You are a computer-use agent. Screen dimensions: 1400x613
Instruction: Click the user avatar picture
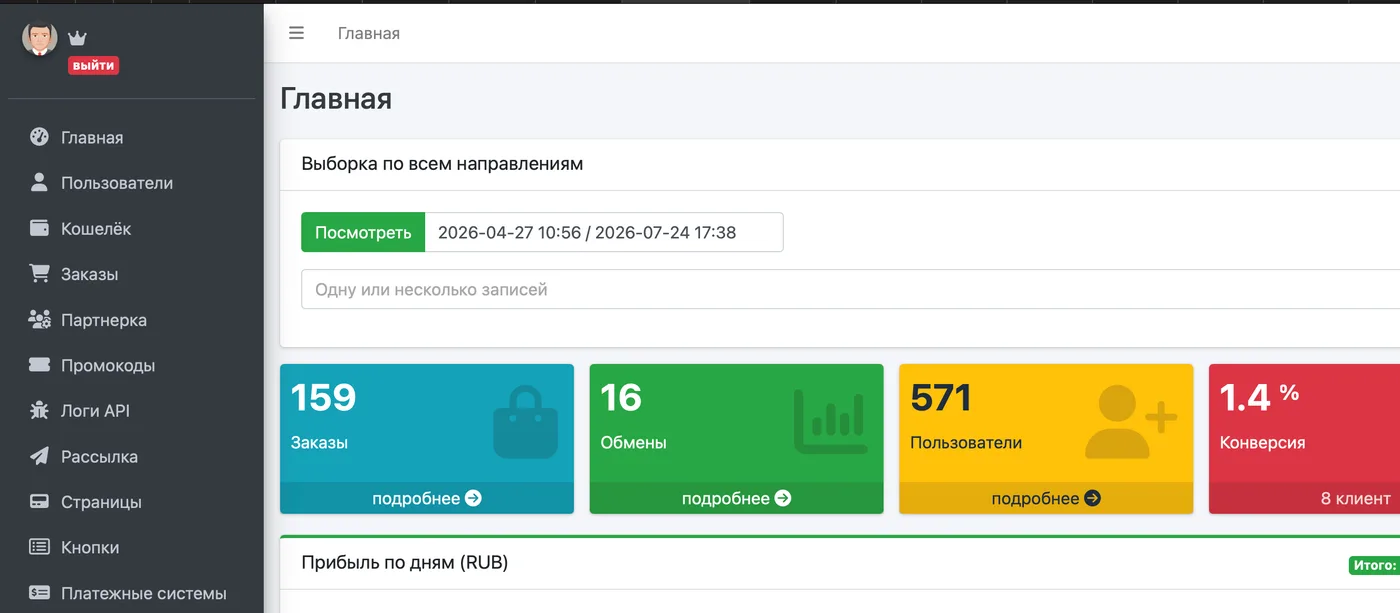[40, 38]
